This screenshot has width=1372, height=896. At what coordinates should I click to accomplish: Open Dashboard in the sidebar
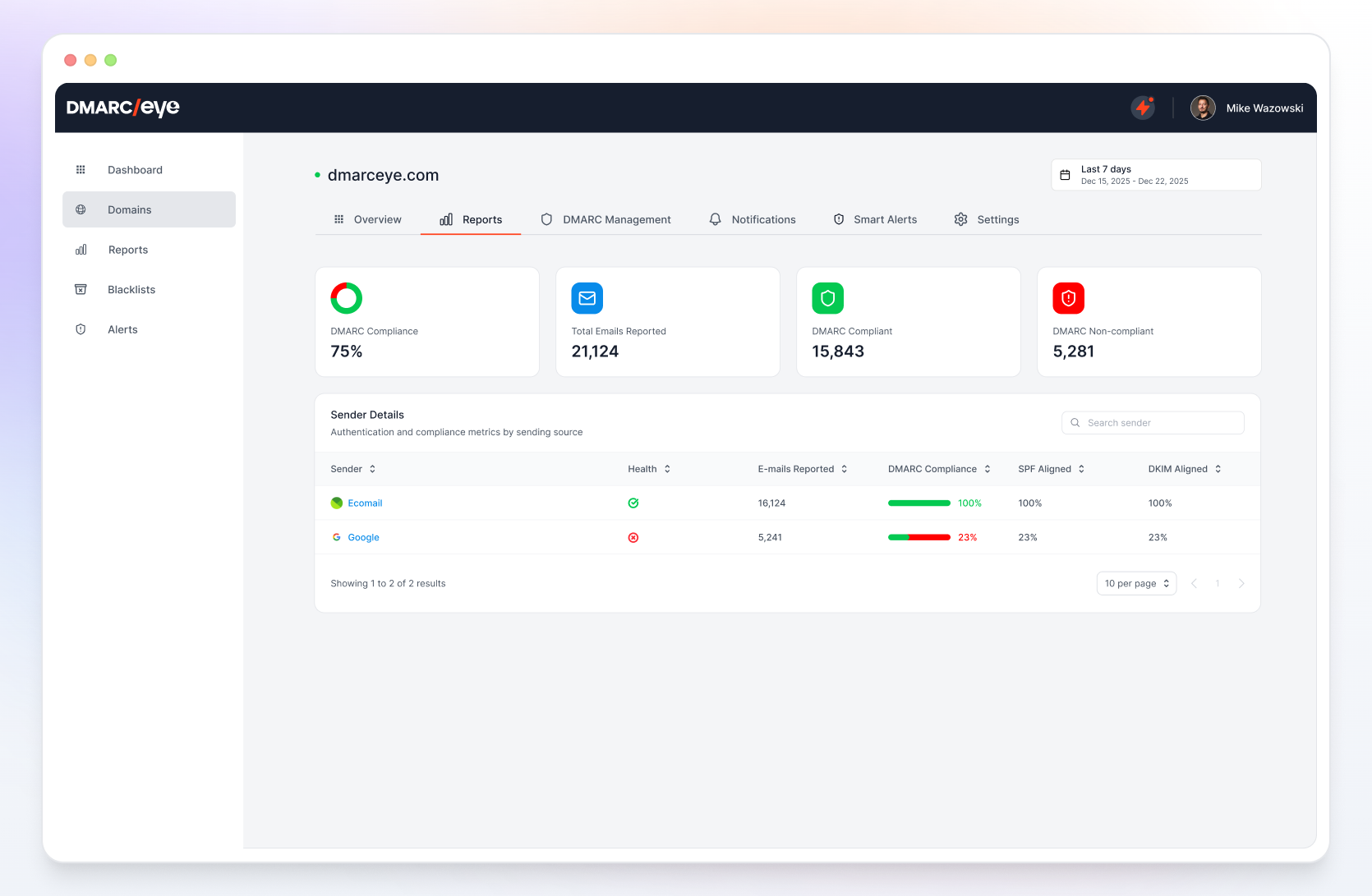149,170
